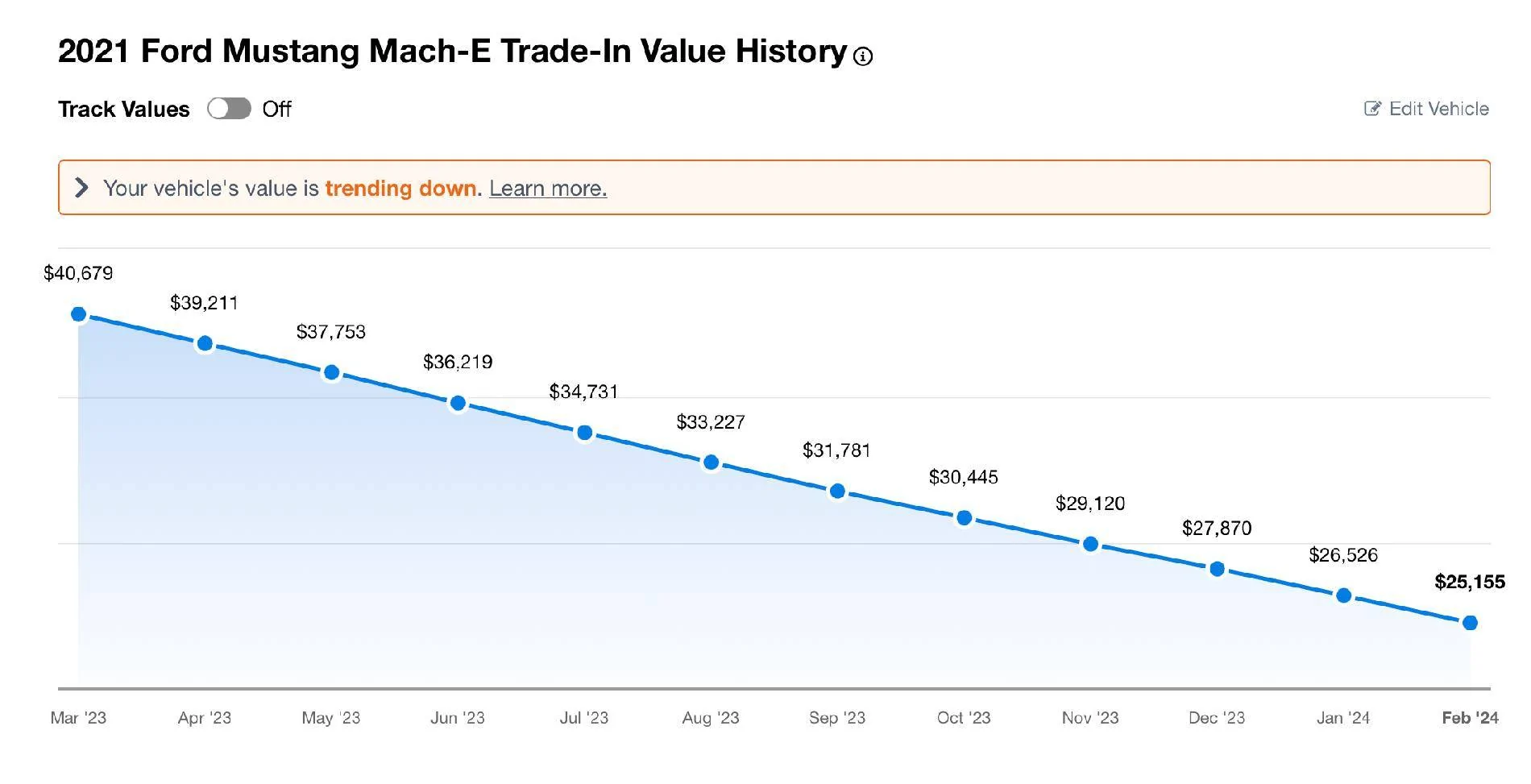Screen dimensions: 1531x784
Task: Click the May '23 data point dot
Action: 331,373
